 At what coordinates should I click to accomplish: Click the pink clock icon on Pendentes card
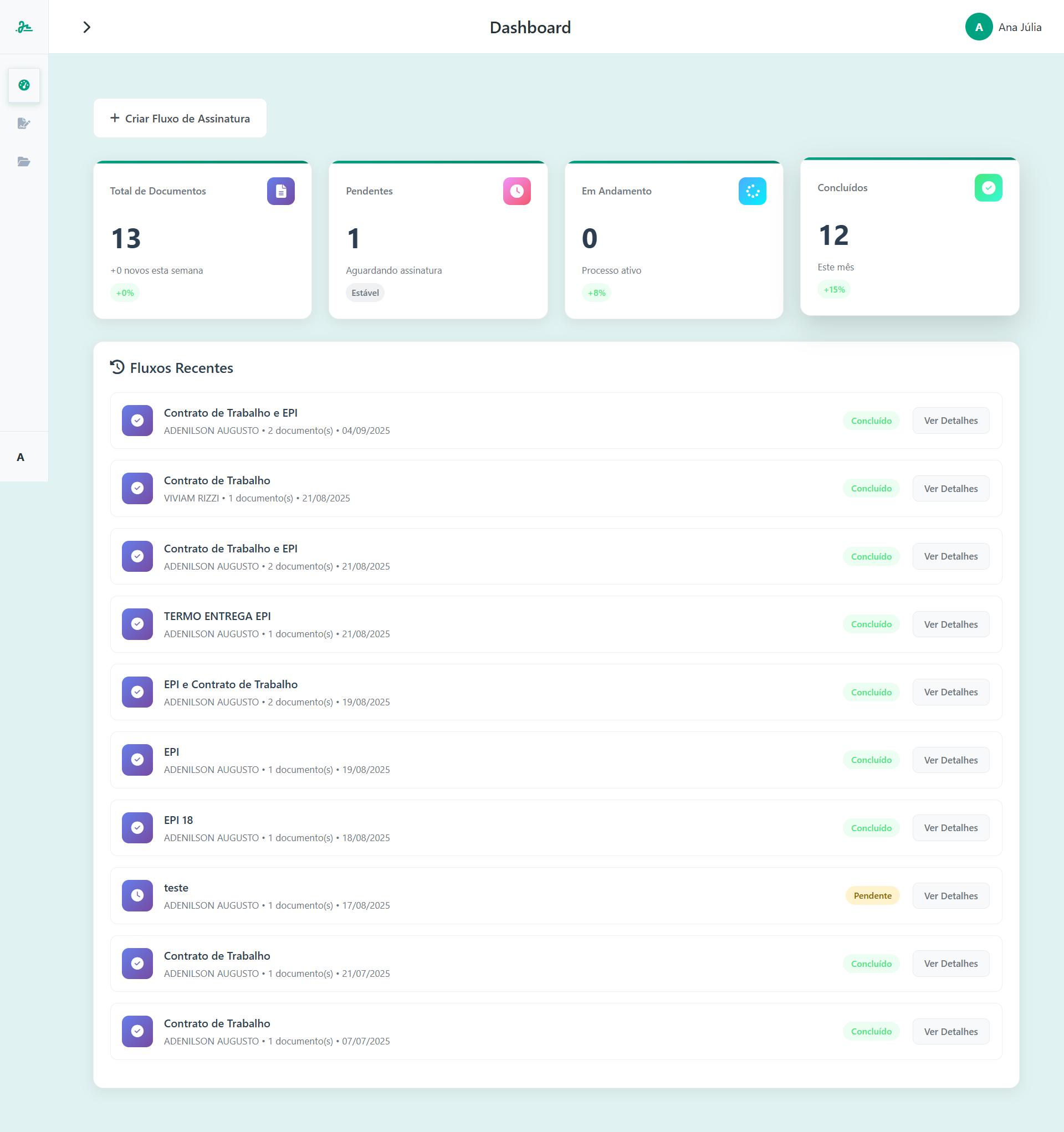tap(516, 191)
